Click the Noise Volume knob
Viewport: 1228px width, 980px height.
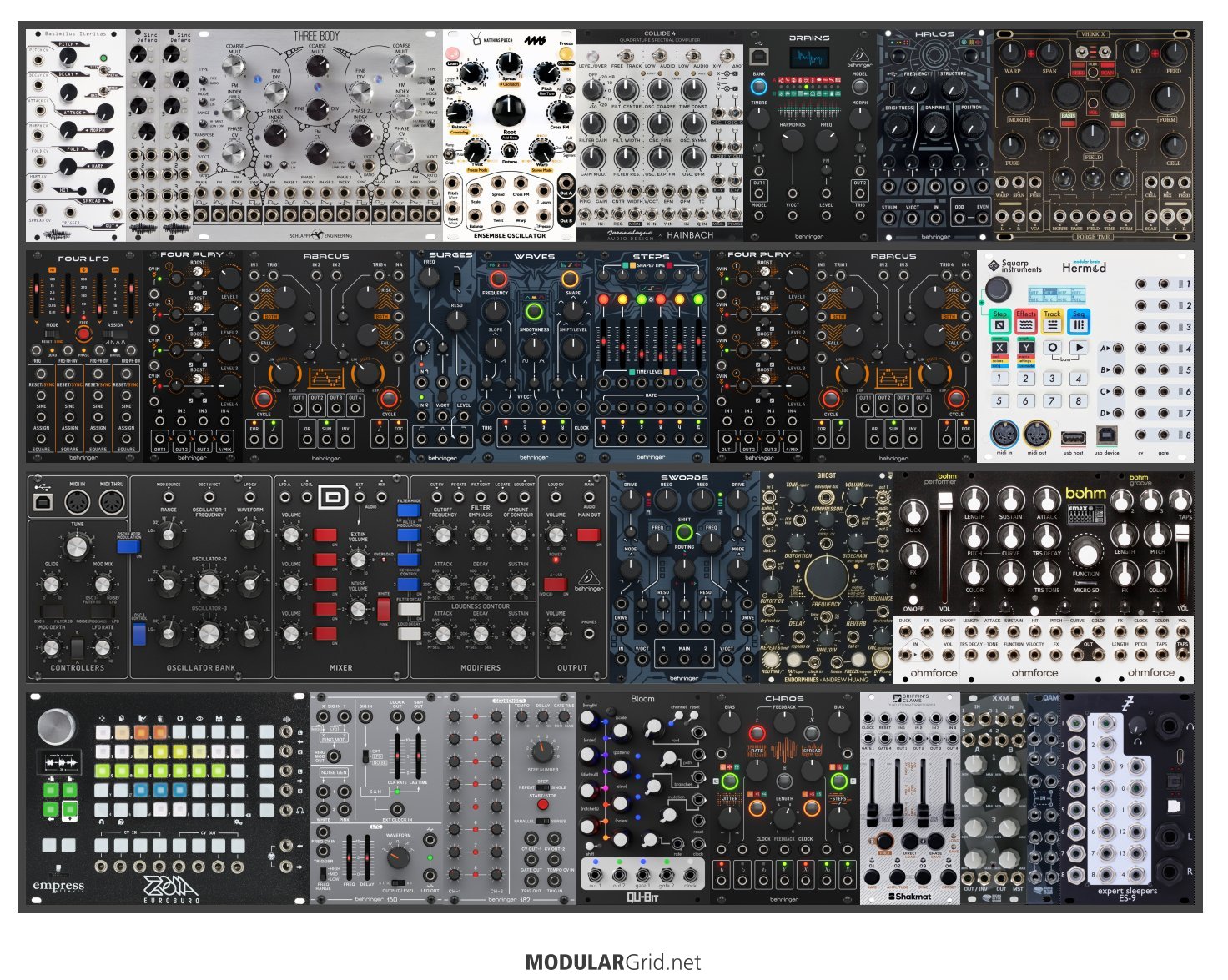358,609
